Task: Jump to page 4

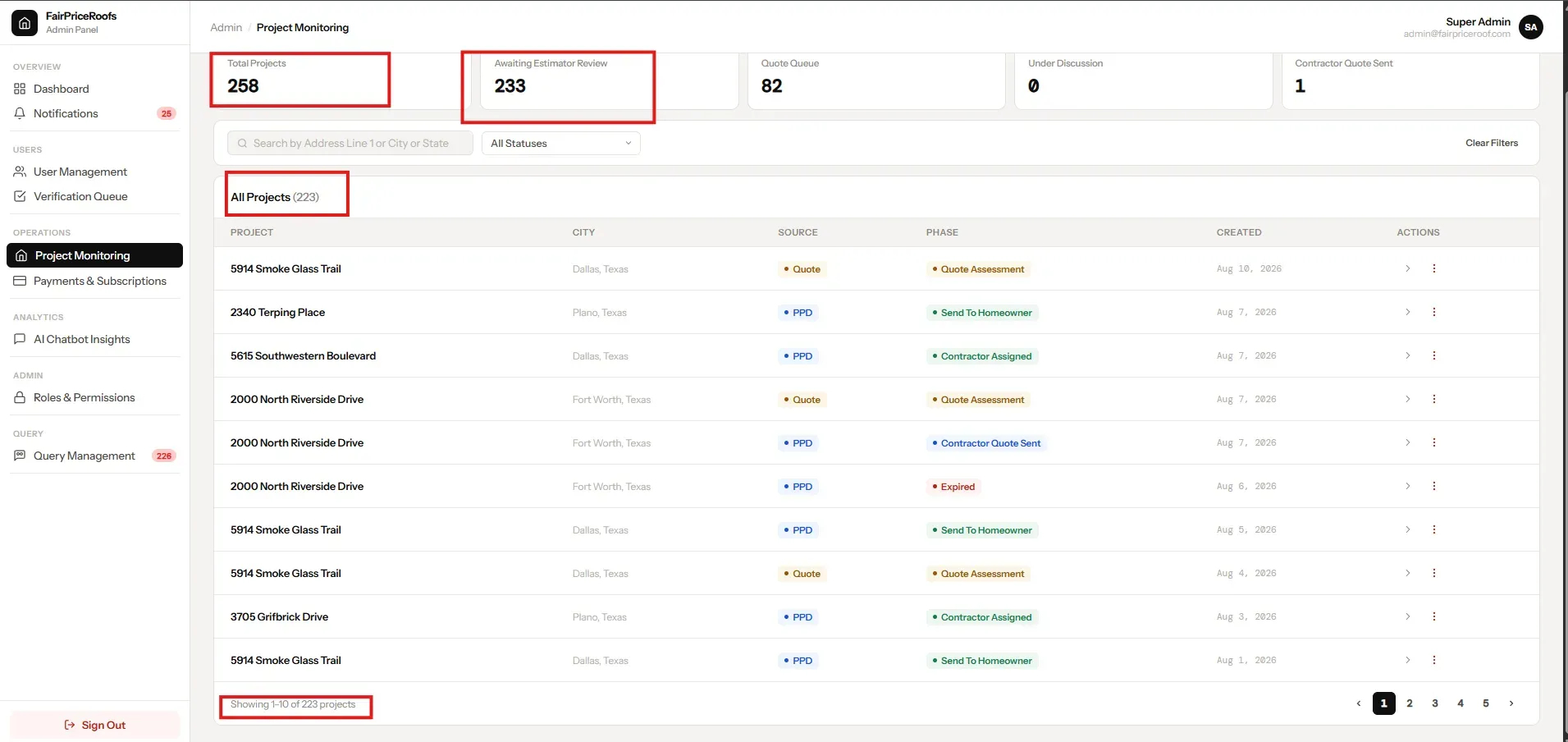Action: click(1461, 703)
